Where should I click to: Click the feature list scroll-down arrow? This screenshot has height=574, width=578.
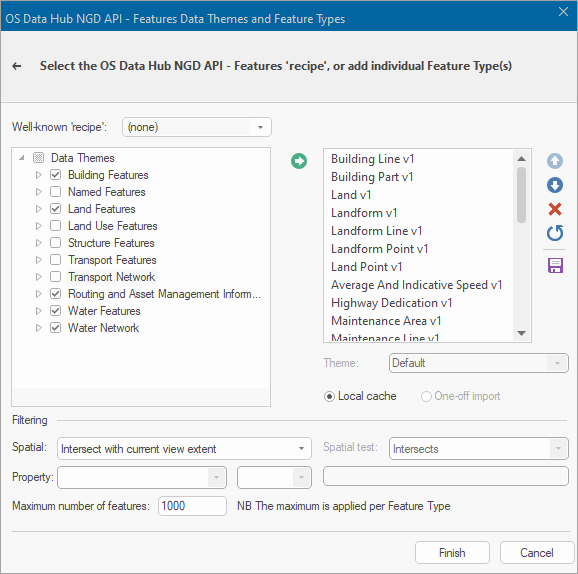pyautogui.click(x=521, y=333)
